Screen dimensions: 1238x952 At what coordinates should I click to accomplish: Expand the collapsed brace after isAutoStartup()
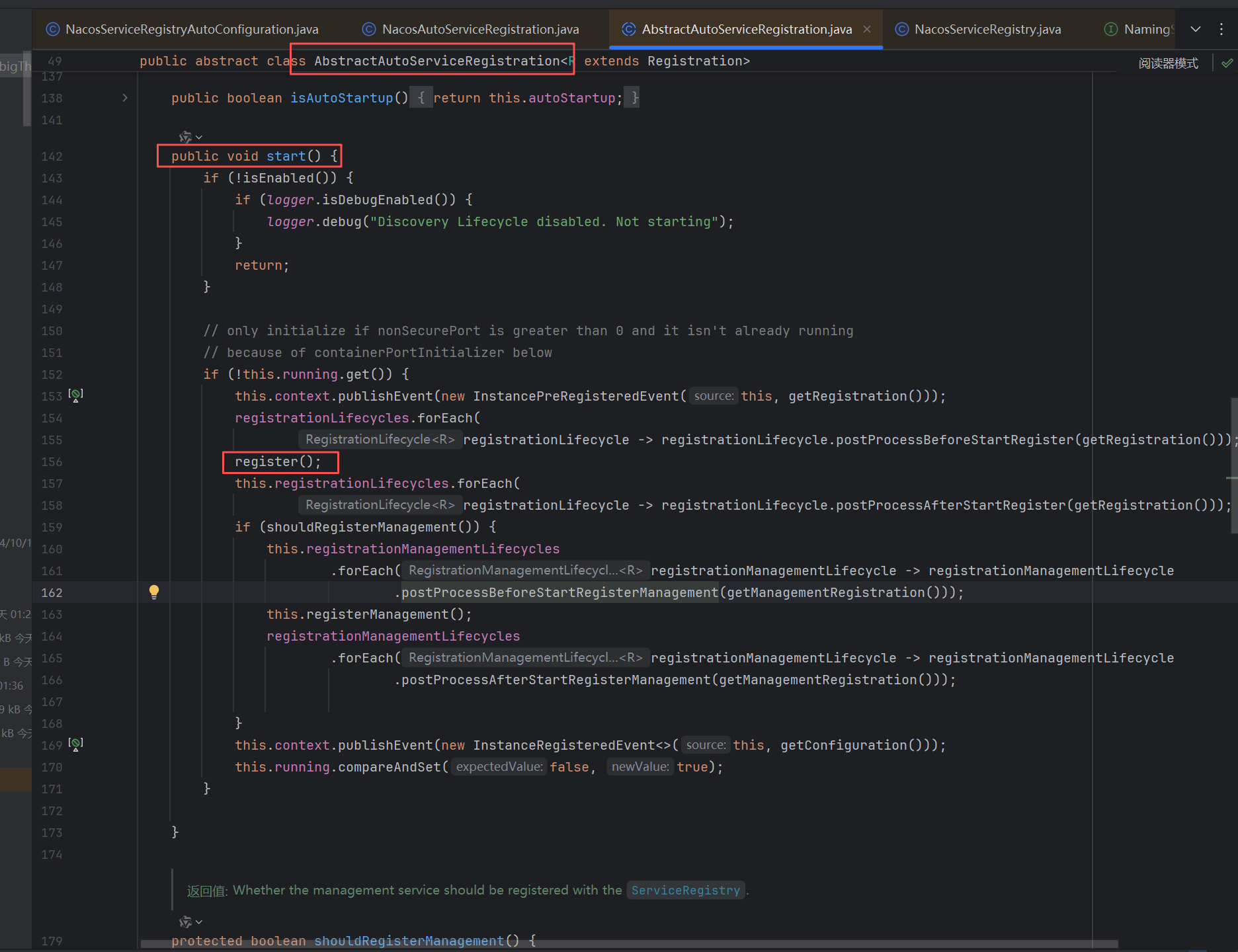pos(421,98)
